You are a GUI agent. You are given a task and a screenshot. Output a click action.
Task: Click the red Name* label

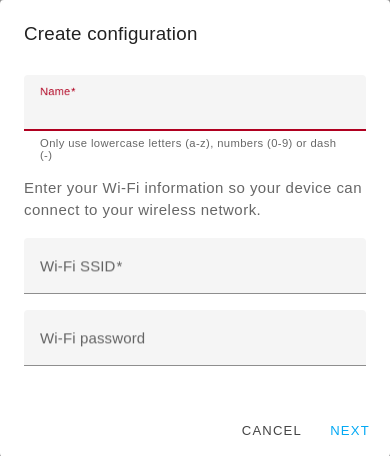click(58, 91)
